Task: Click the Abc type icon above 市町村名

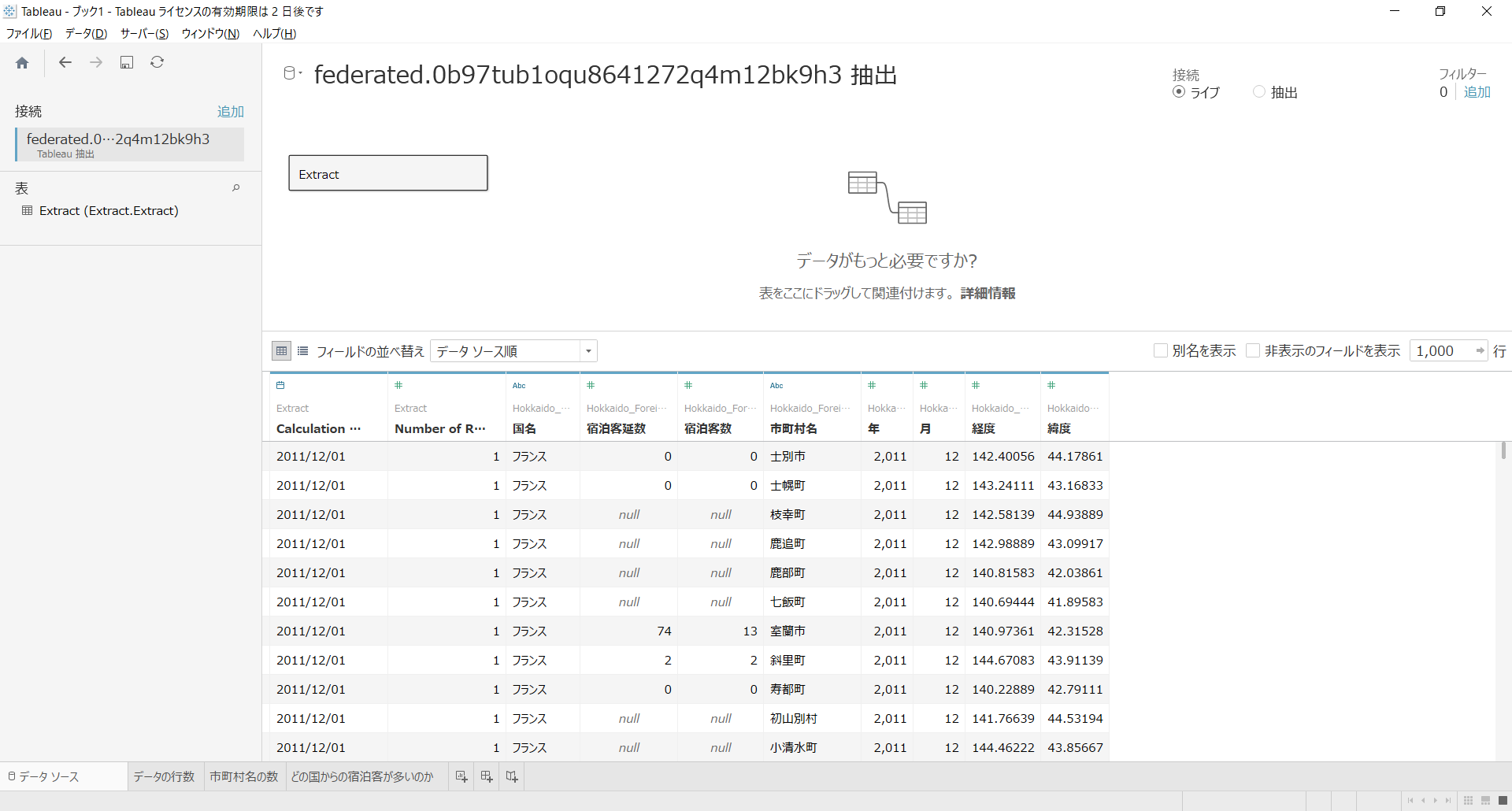Action: 776,385
